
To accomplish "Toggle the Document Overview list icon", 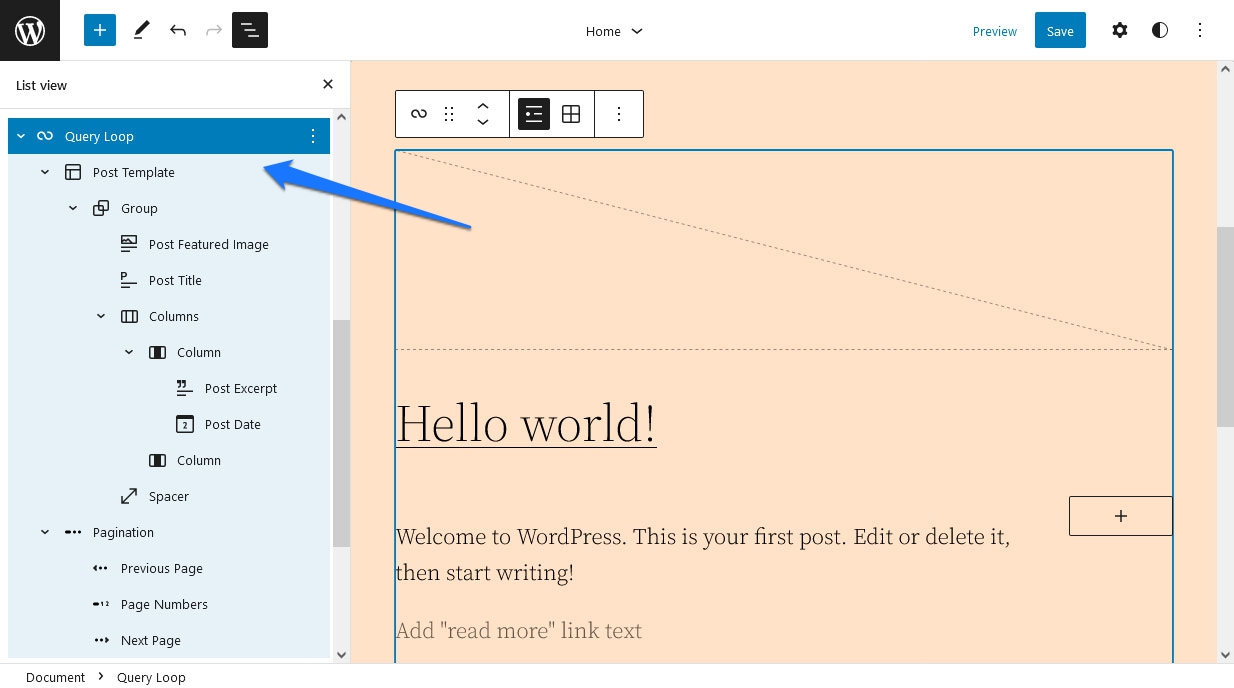I will [249, 30].
